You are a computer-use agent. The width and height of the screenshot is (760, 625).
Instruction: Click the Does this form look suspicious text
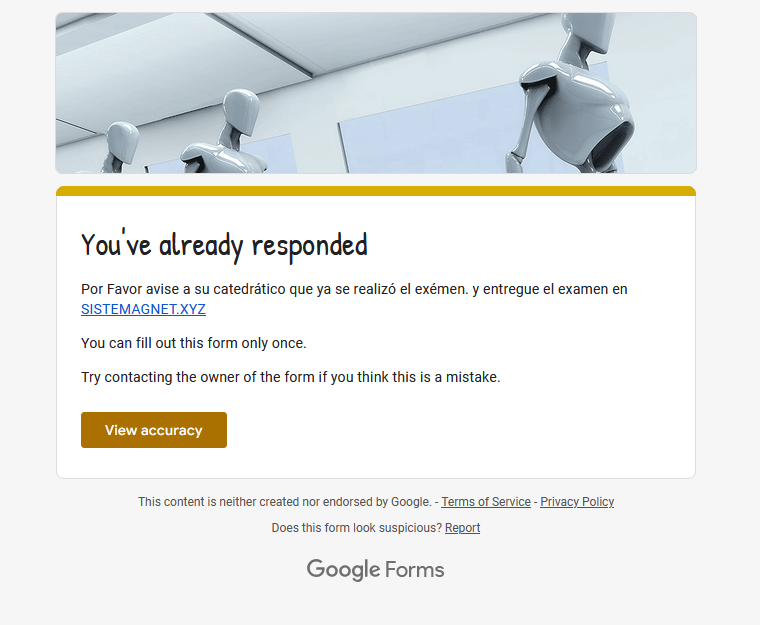[357, 528]
